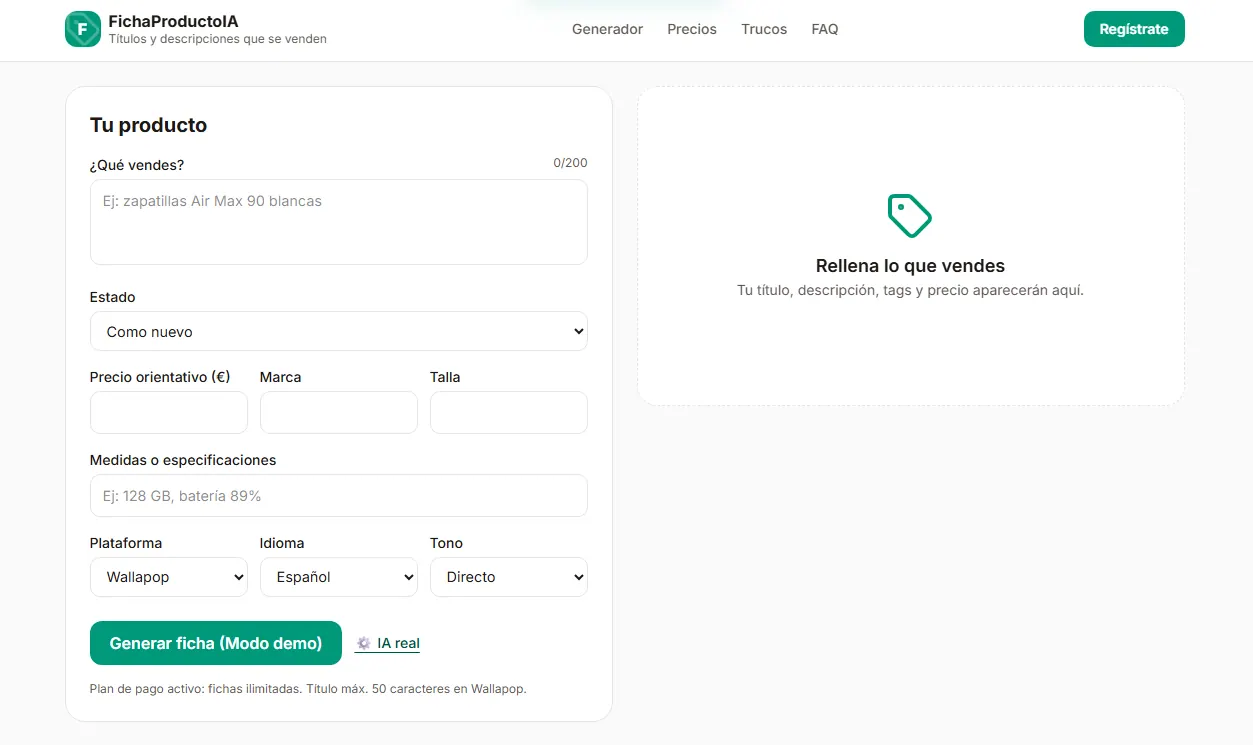Viewport: 1253px width, 745px height.
Task: Click Generar ficha (Modo demo) button
Action: pyautogui.click(x=216, y=643)
